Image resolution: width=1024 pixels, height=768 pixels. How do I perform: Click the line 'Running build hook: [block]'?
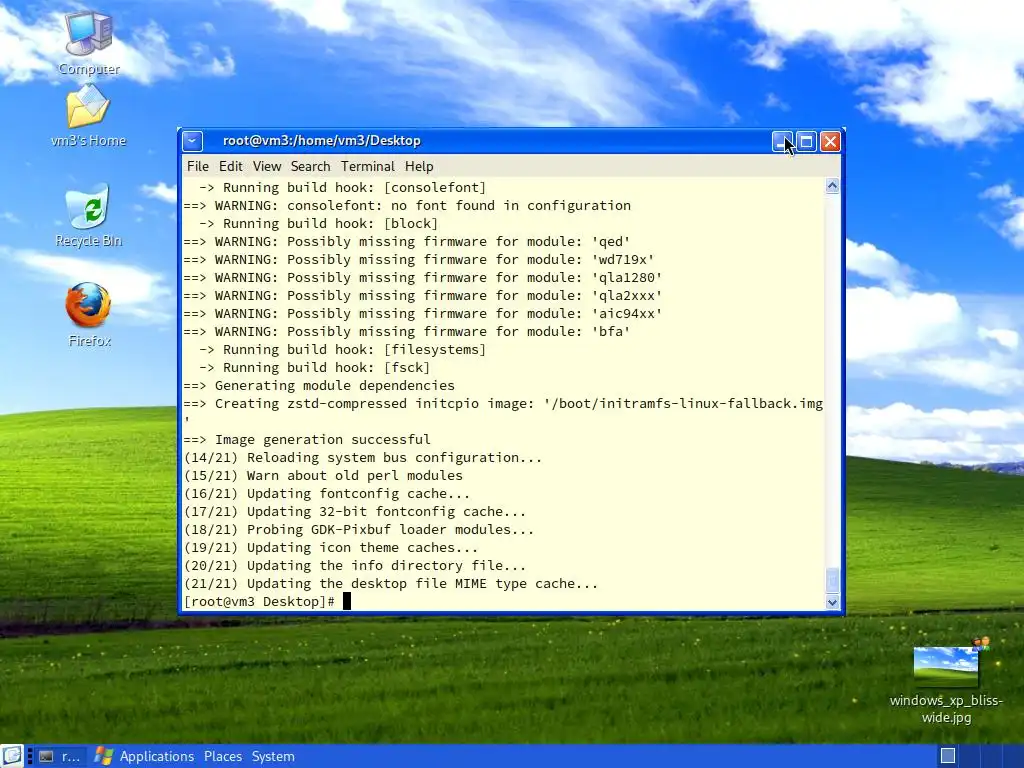point(318,223)
